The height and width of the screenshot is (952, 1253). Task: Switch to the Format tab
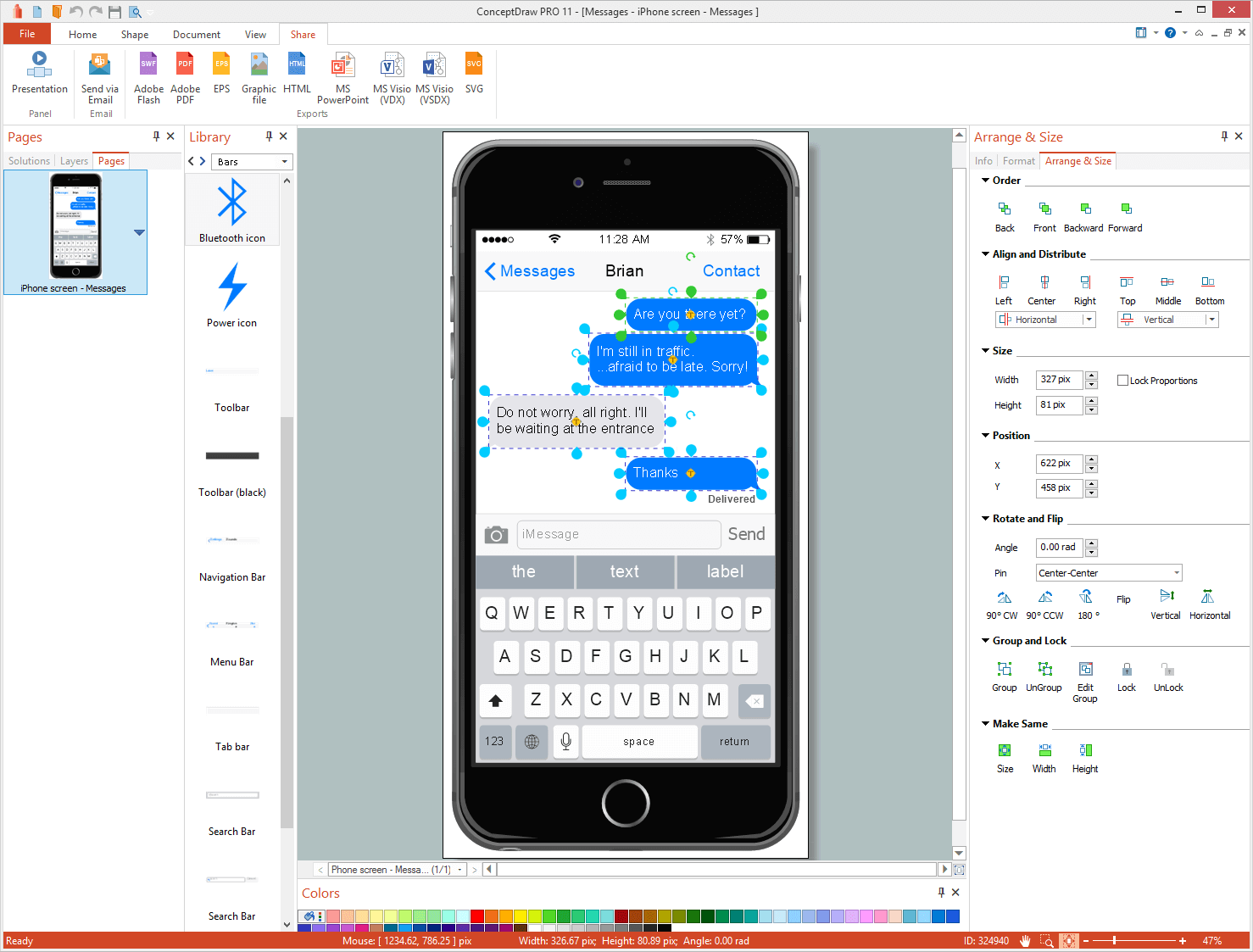tap(1019, 161)
